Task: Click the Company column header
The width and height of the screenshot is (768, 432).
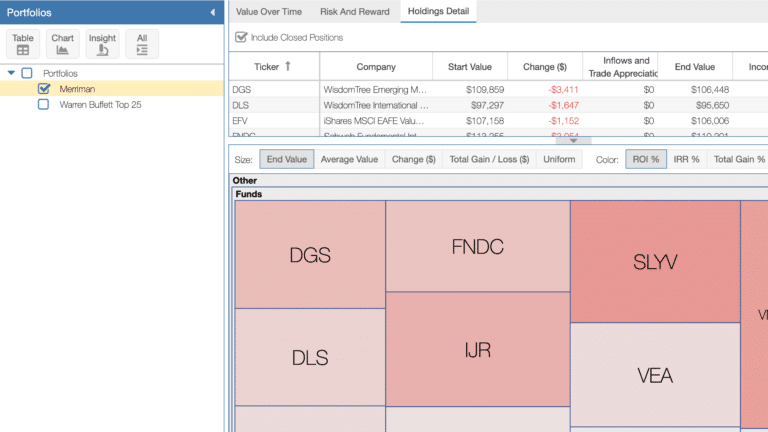Action: [x=376, y=67]
